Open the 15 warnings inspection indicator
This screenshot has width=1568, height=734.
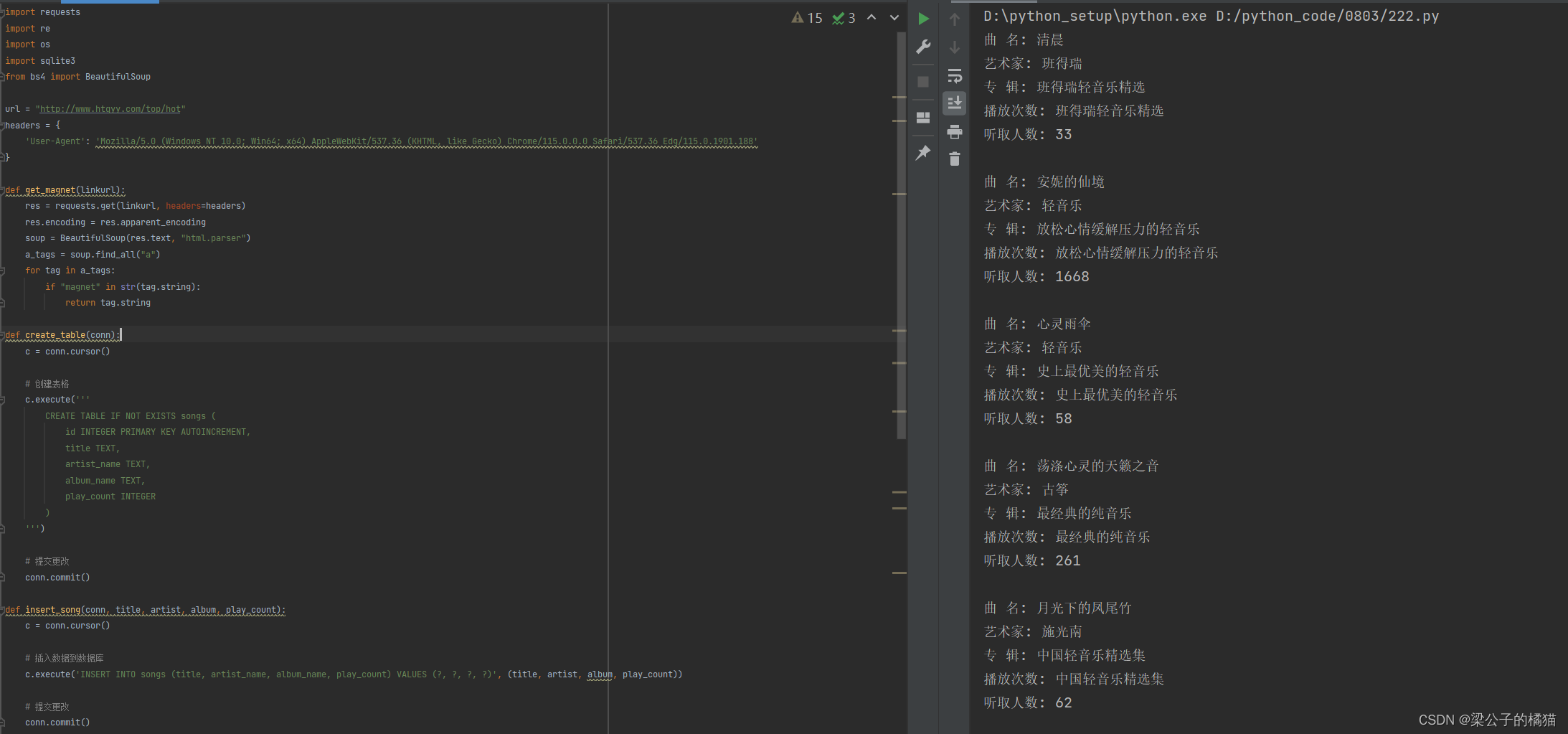click(807, 18)
